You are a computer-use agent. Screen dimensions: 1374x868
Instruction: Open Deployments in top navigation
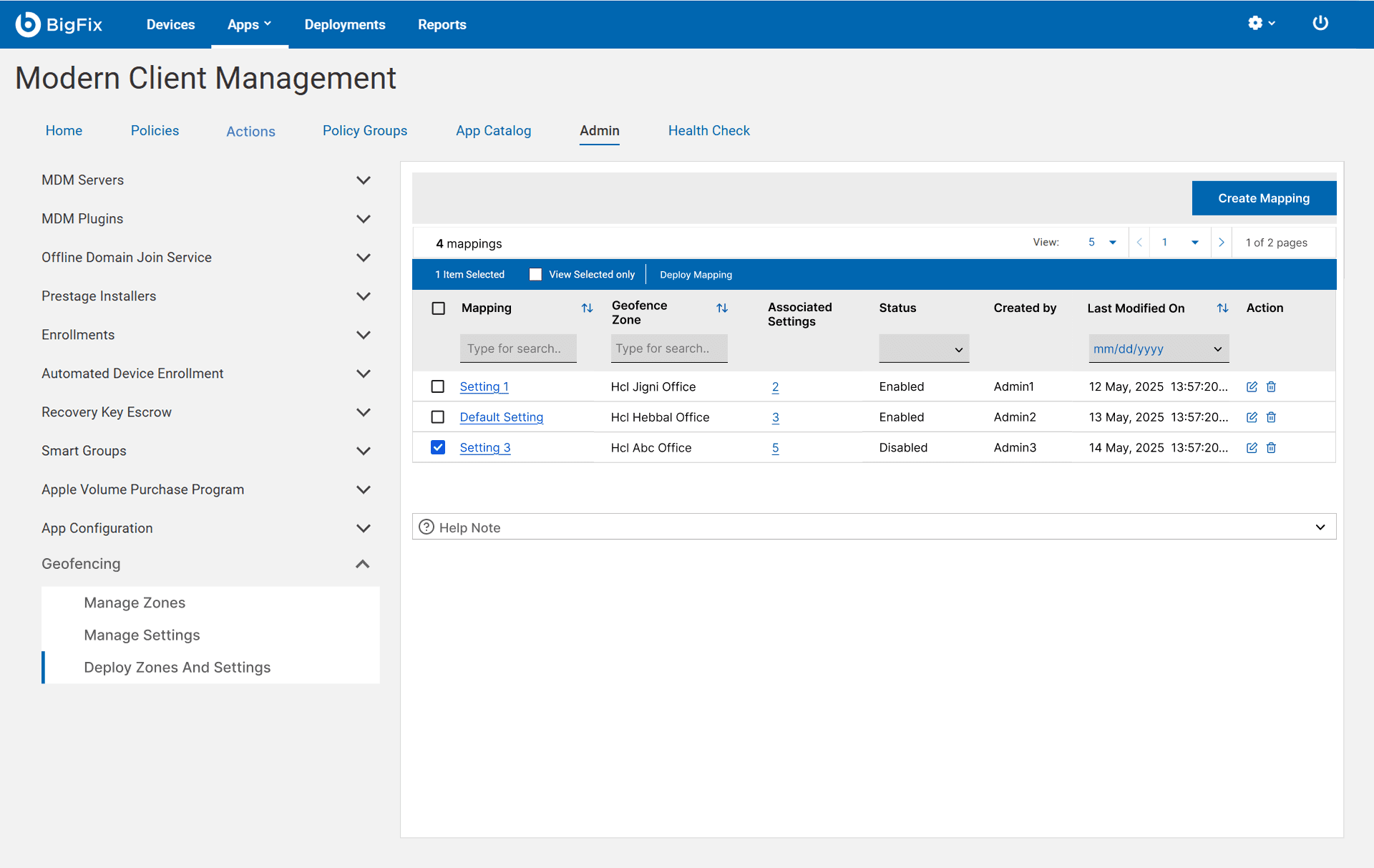click(345, 24)
